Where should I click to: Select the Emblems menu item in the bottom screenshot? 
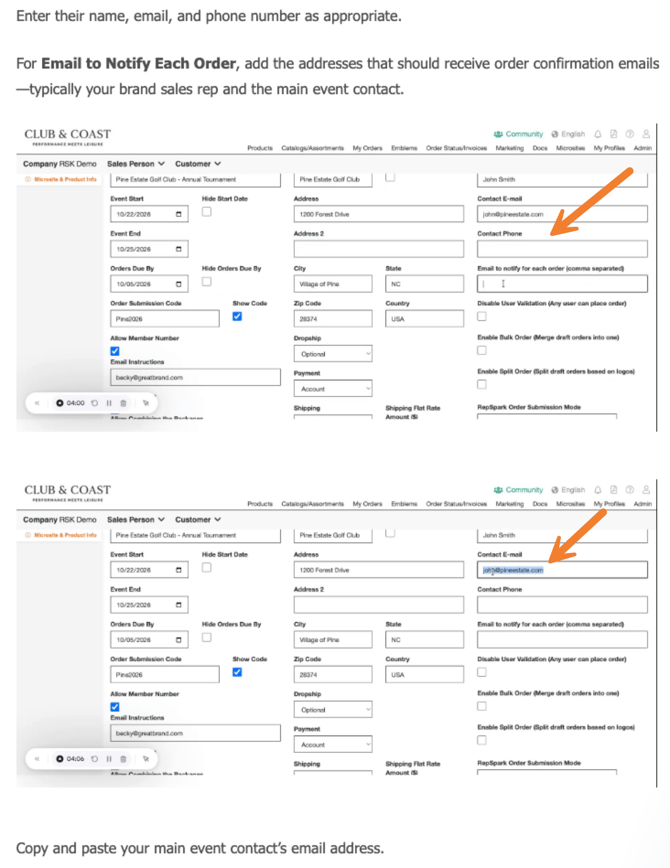[x=404, y=504]
